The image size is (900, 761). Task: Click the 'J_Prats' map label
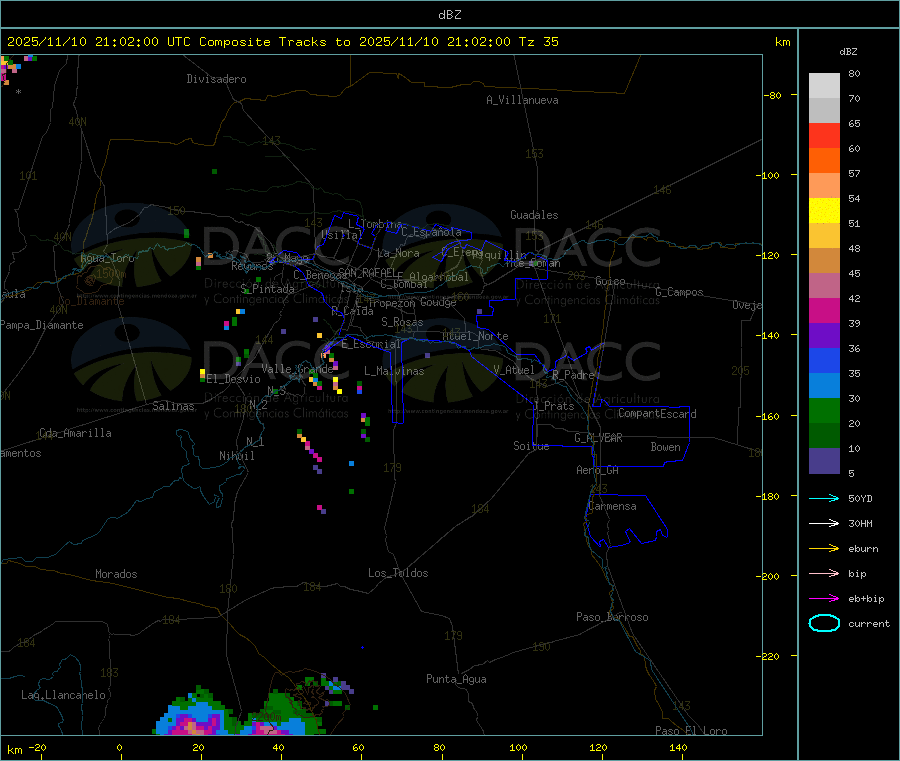click(554, 406)
